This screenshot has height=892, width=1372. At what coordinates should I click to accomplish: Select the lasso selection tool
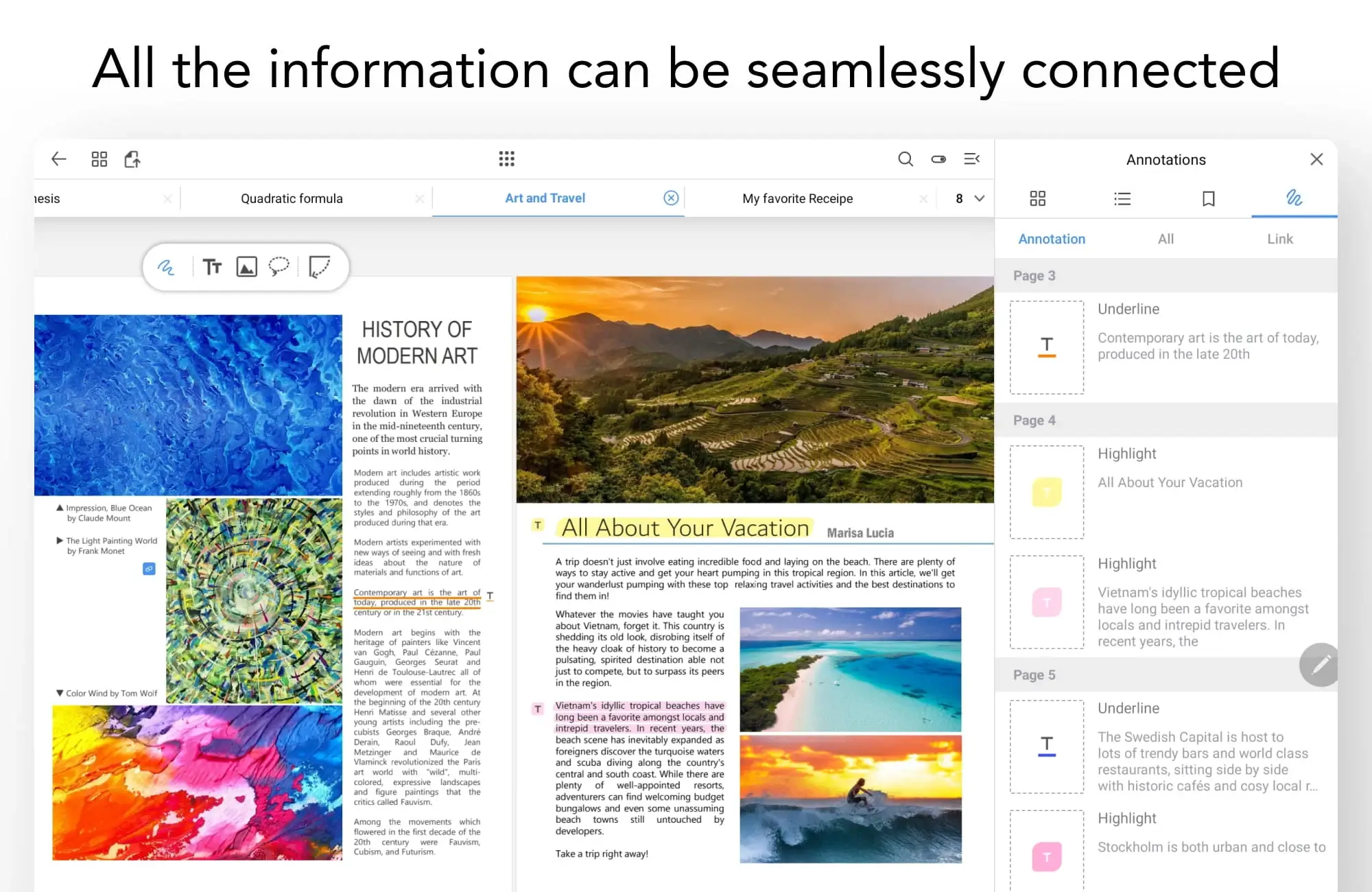pos(279,267)
